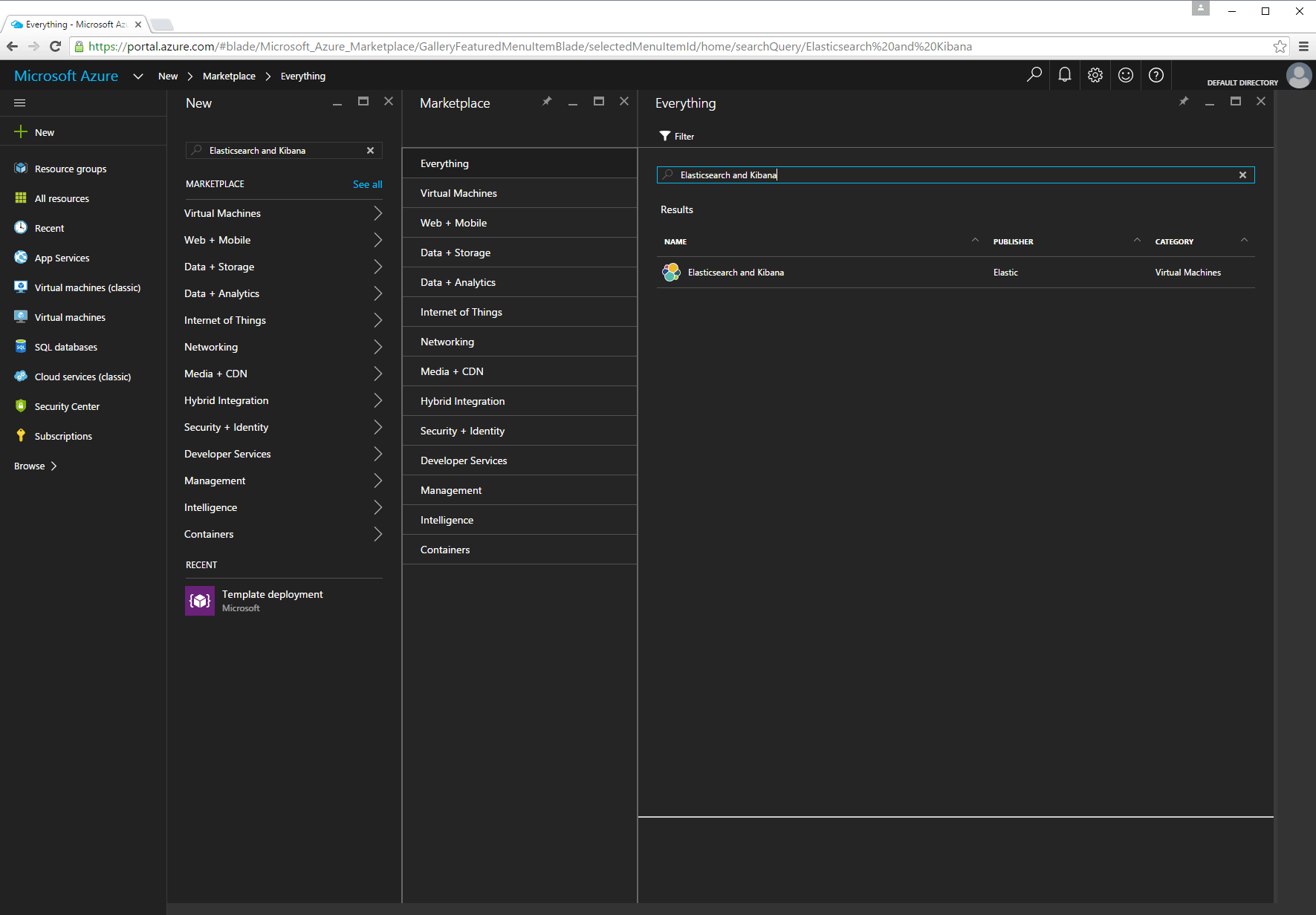Expand Networking in New blade
The height and width of the screenshot is (915, 1316).
click(x=377, y=347)
